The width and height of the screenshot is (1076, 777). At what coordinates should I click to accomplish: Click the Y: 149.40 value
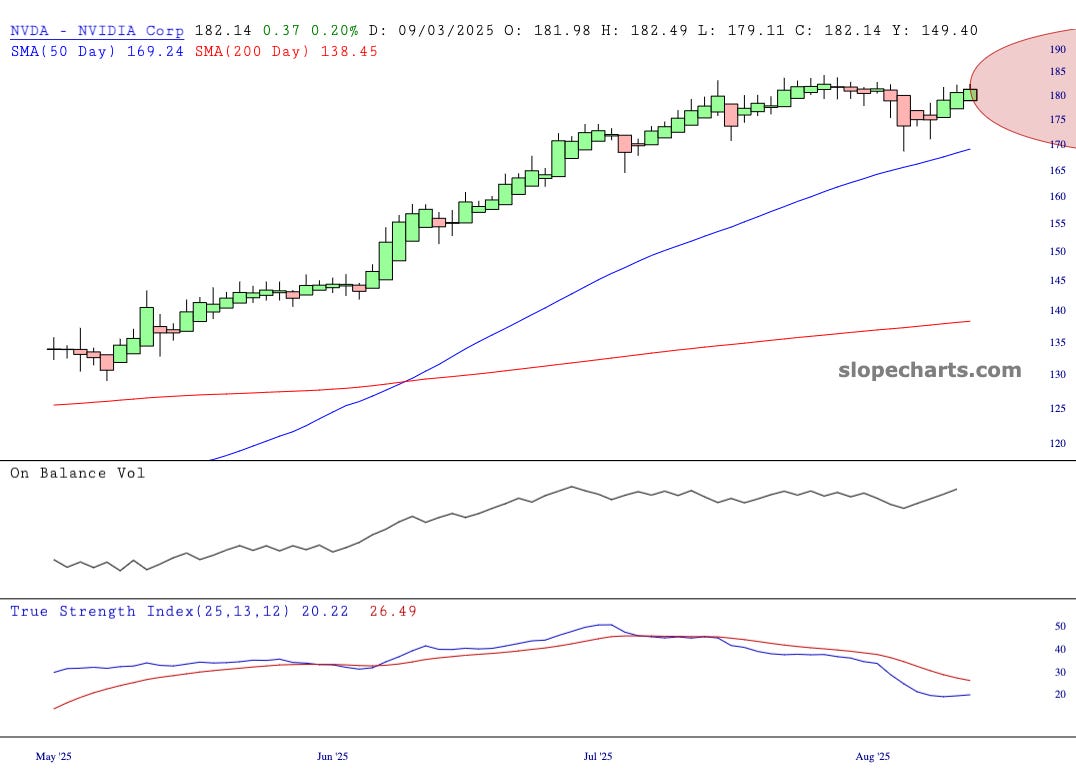[x=935, y=31]
